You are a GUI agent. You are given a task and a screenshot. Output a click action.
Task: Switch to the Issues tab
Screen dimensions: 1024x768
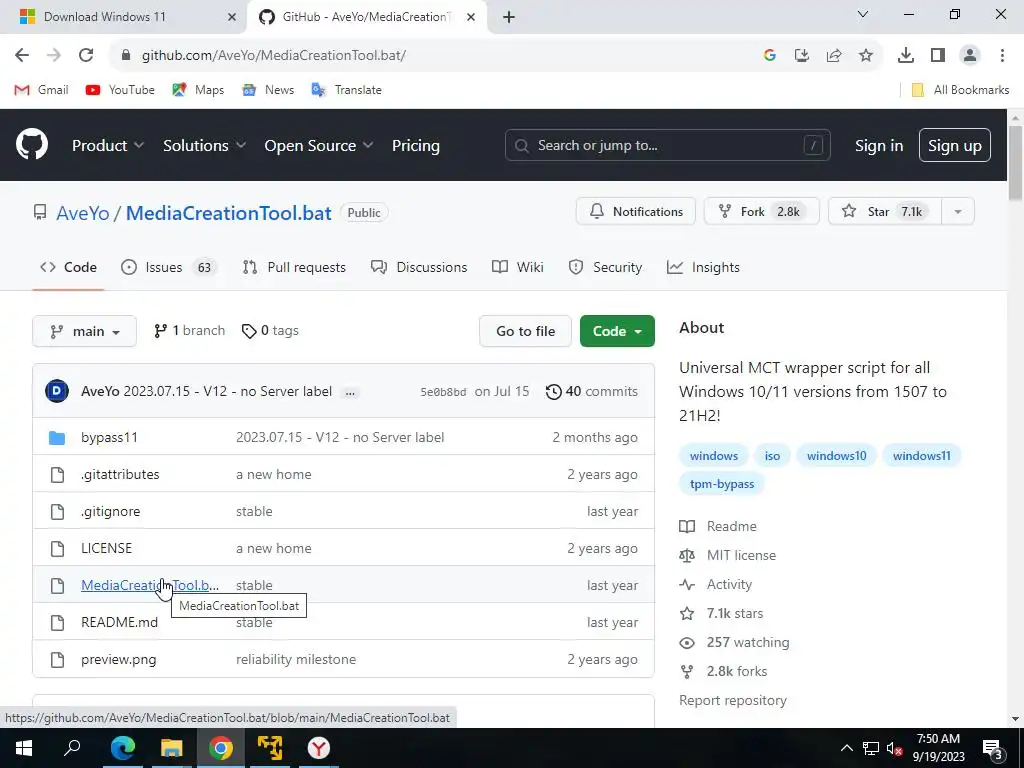169,267
